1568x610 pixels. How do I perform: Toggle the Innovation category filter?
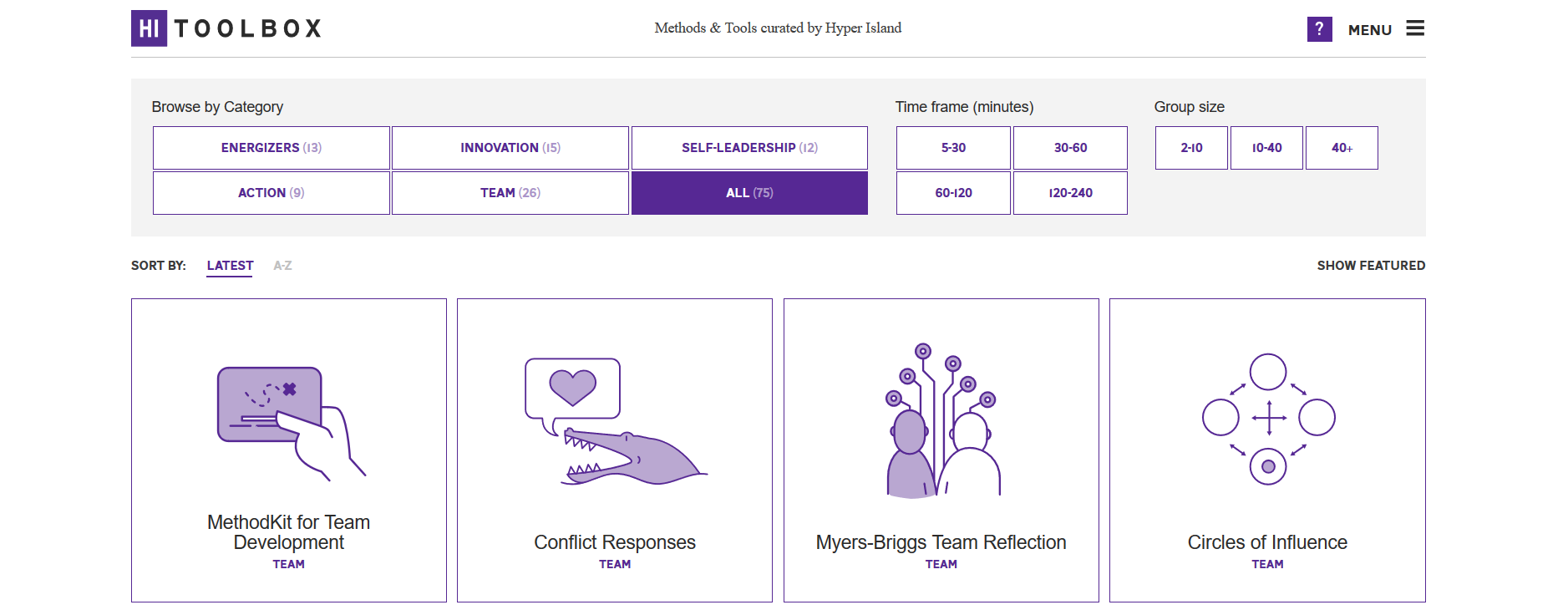pyautogui.click(x=510, y=148)
